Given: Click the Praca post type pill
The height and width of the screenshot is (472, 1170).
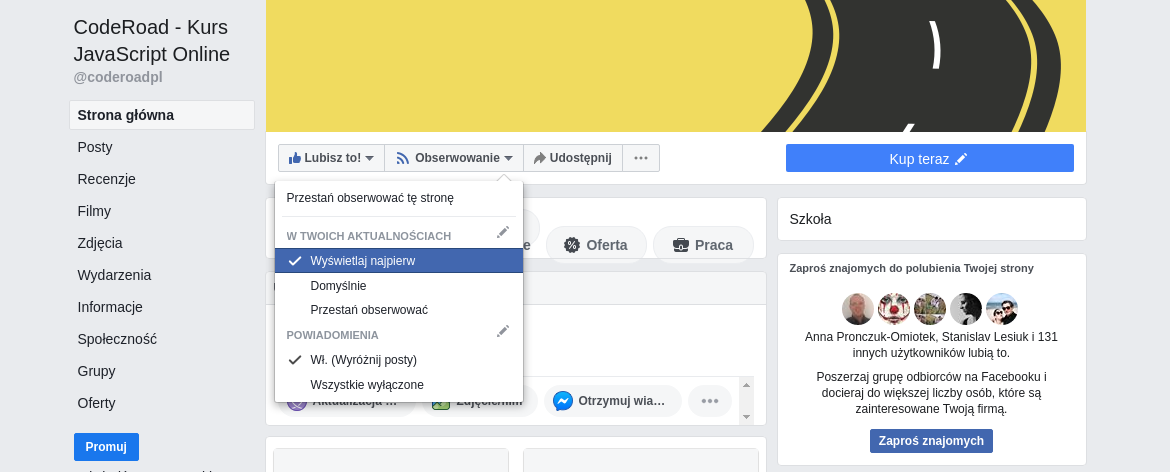Looking at the screenshot, I should click(703, 245).
